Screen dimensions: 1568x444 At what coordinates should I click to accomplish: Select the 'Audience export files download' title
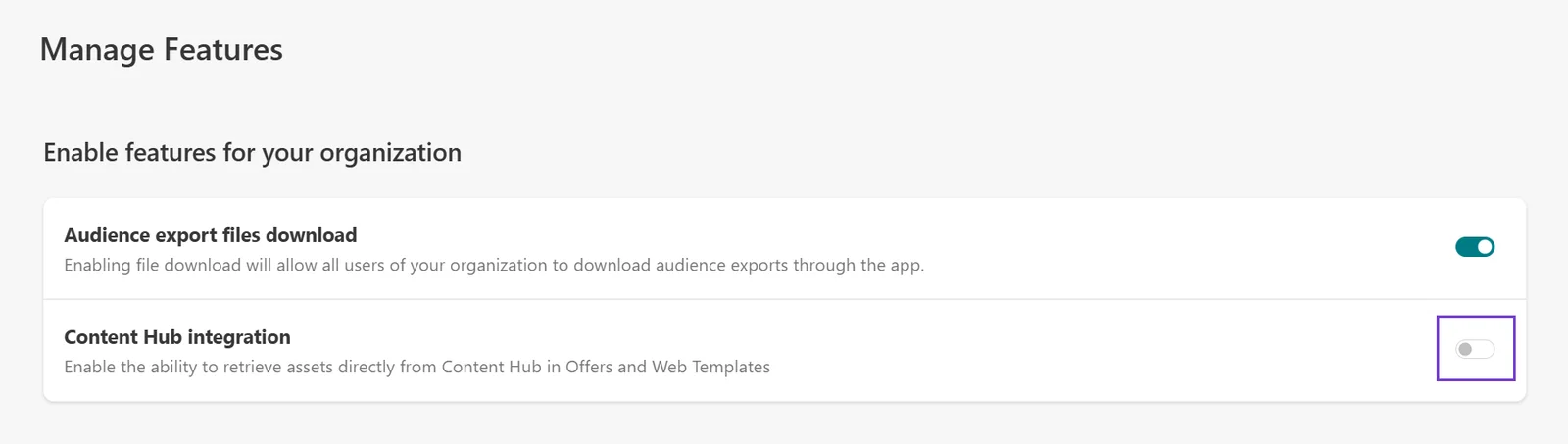pyautogui.click(x=211, y=235)
